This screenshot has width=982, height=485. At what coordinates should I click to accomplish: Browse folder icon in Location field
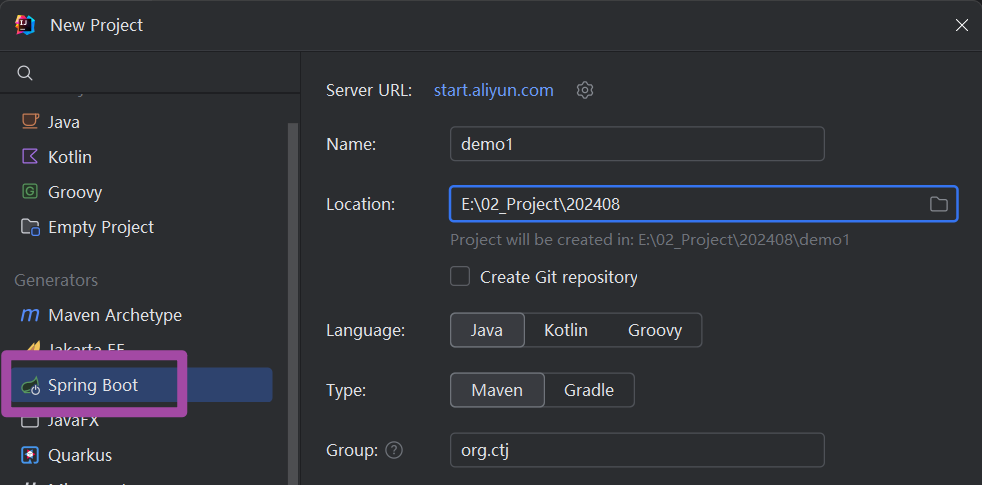click(938, 204)
